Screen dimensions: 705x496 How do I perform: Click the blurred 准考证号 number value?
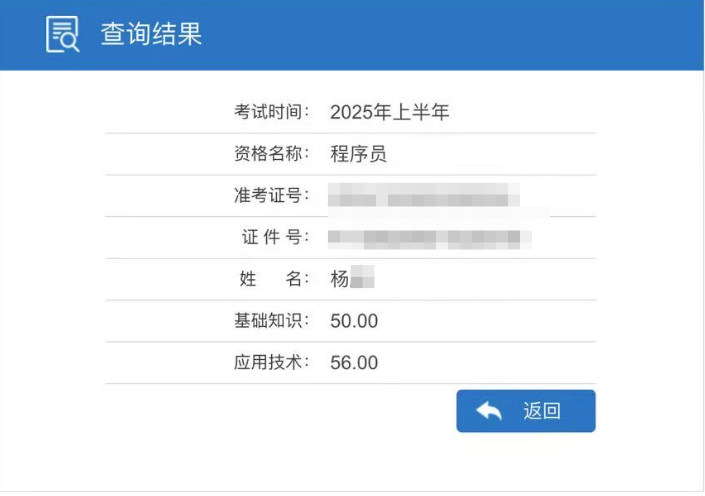(424, 195)
